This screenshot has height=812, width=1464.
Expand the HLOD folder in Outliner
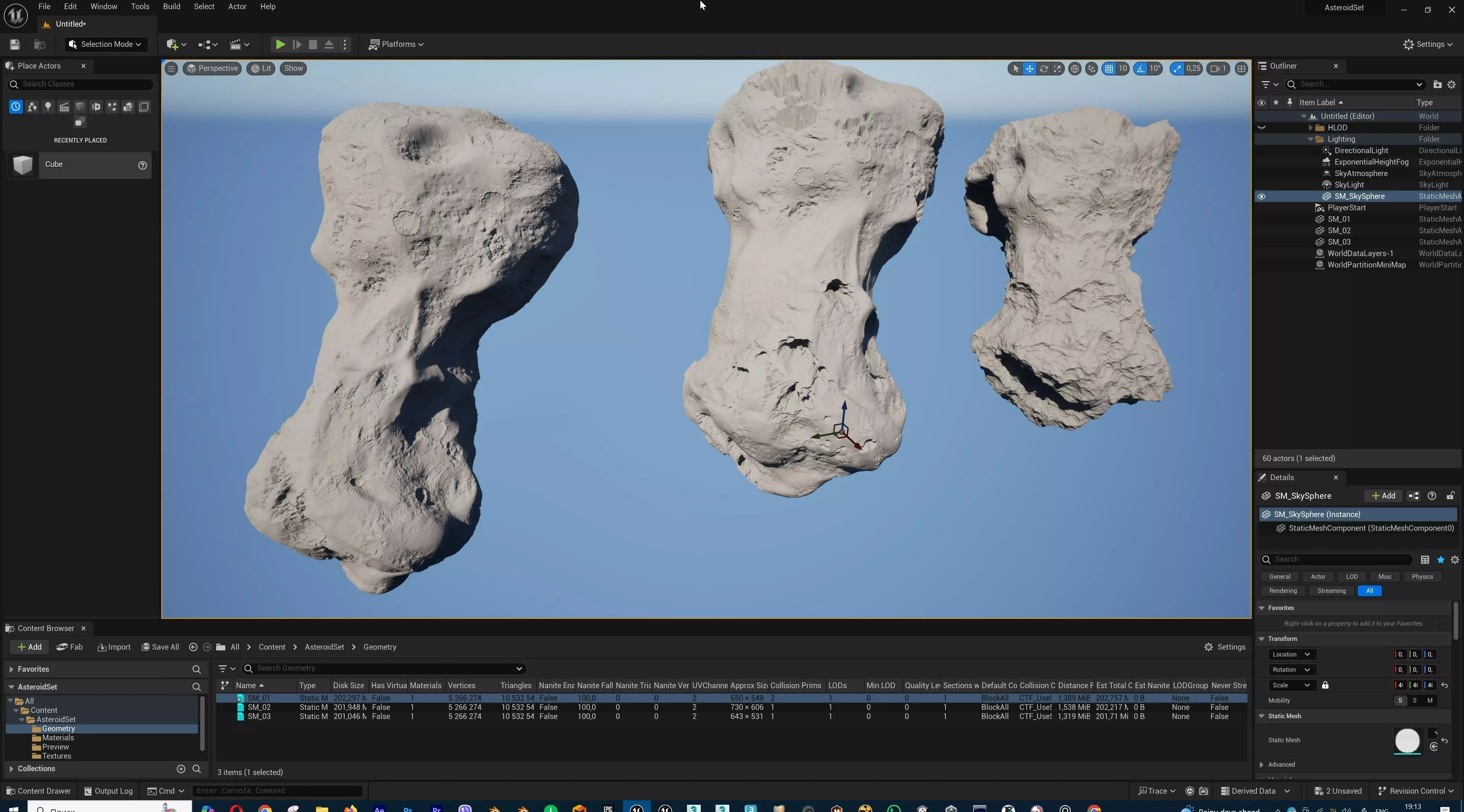[1311, 128]
